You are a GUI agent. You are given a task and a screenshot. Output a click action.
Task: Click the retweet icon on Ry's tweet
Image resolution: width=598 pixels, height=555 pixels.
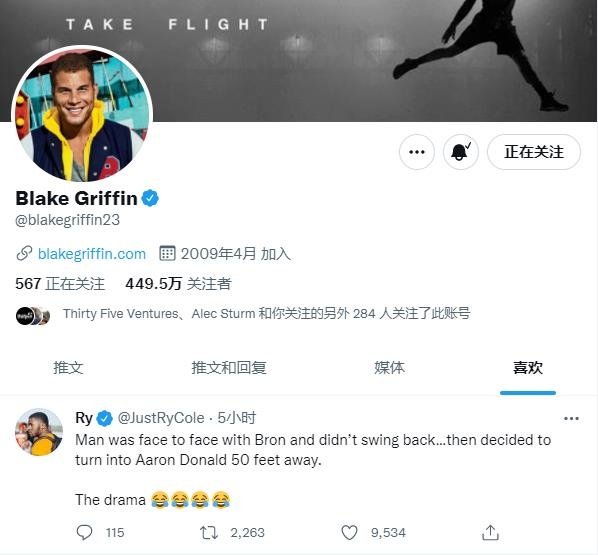coord(209,532)
